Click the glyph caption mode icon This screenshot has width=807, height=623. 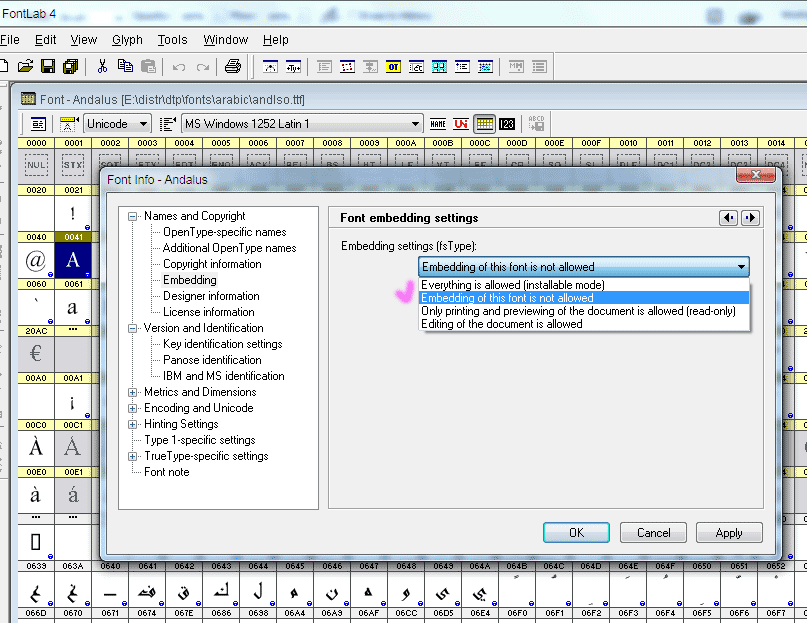pos(68,124)
